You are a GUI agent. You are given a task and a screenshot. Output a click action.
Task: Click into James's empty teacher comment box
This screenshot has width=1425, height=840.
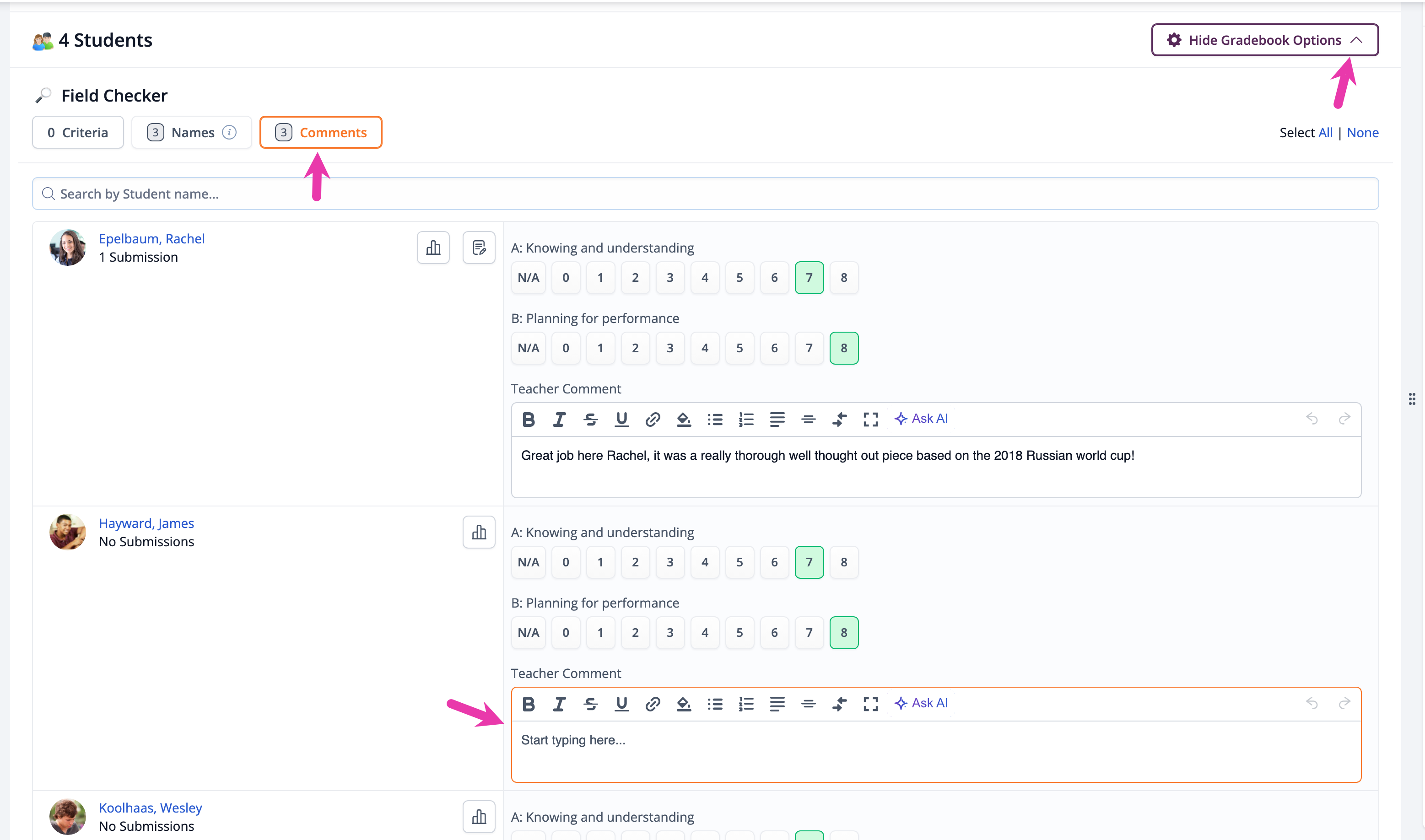[x=936, y=752]
